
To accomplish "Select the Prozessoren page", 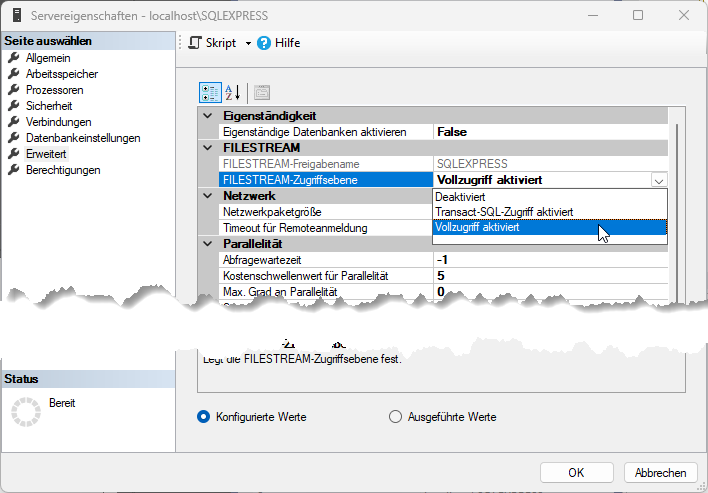I will click(x=54, y=90).
